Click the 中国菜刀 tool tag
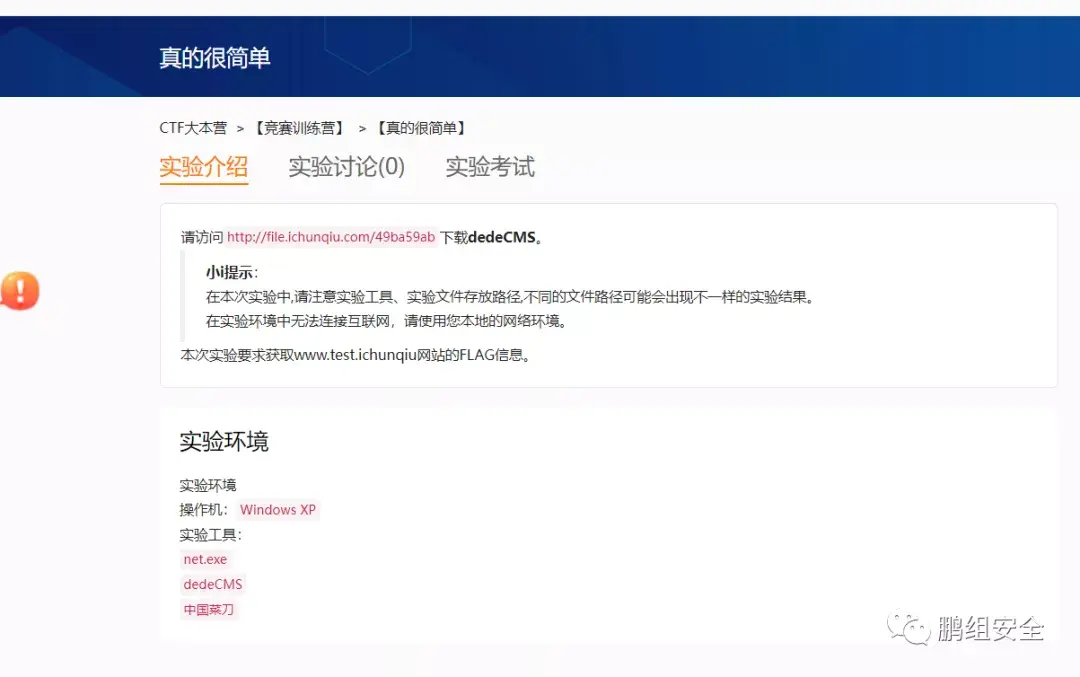1080x677 pixels. click(x=209, y=610)
